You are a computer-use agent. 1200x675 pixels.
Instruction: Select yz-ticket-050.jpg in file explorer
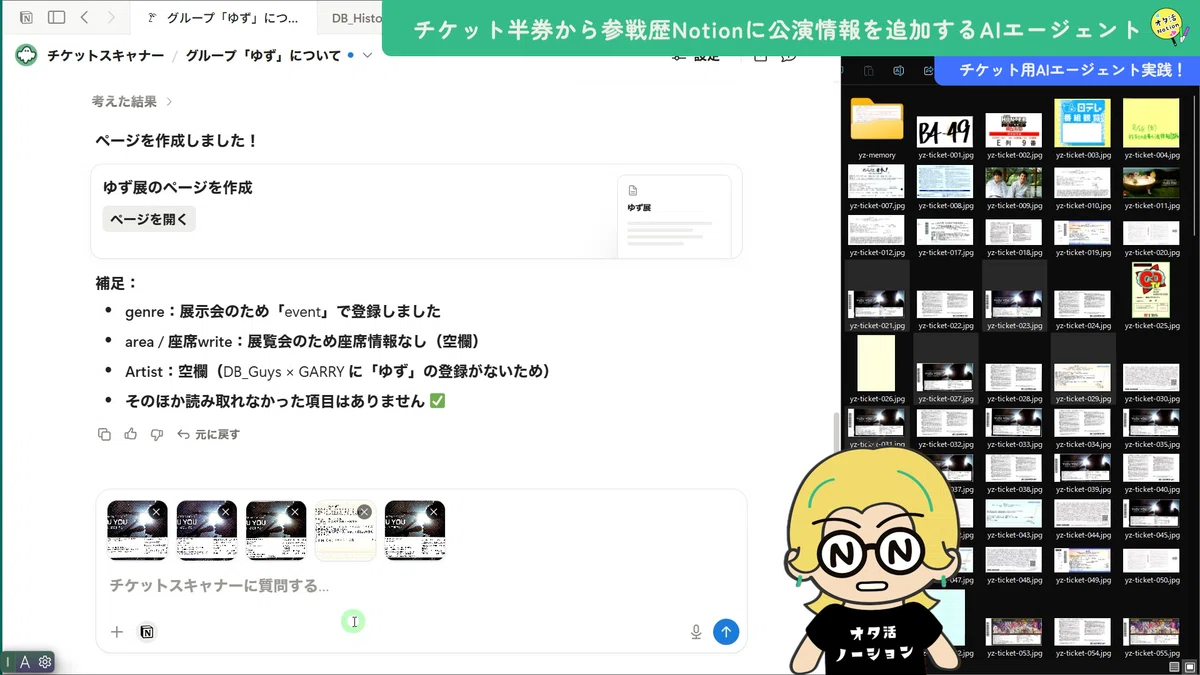pyautogui.click(x=1152, y=564)
